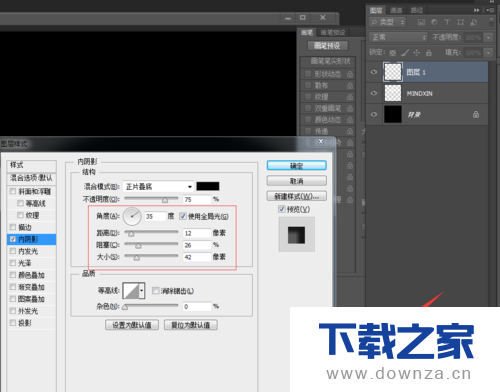Click the pixel layer filter icon in Layers panel
Screen dimensions: 500x392
click(421, 22)
